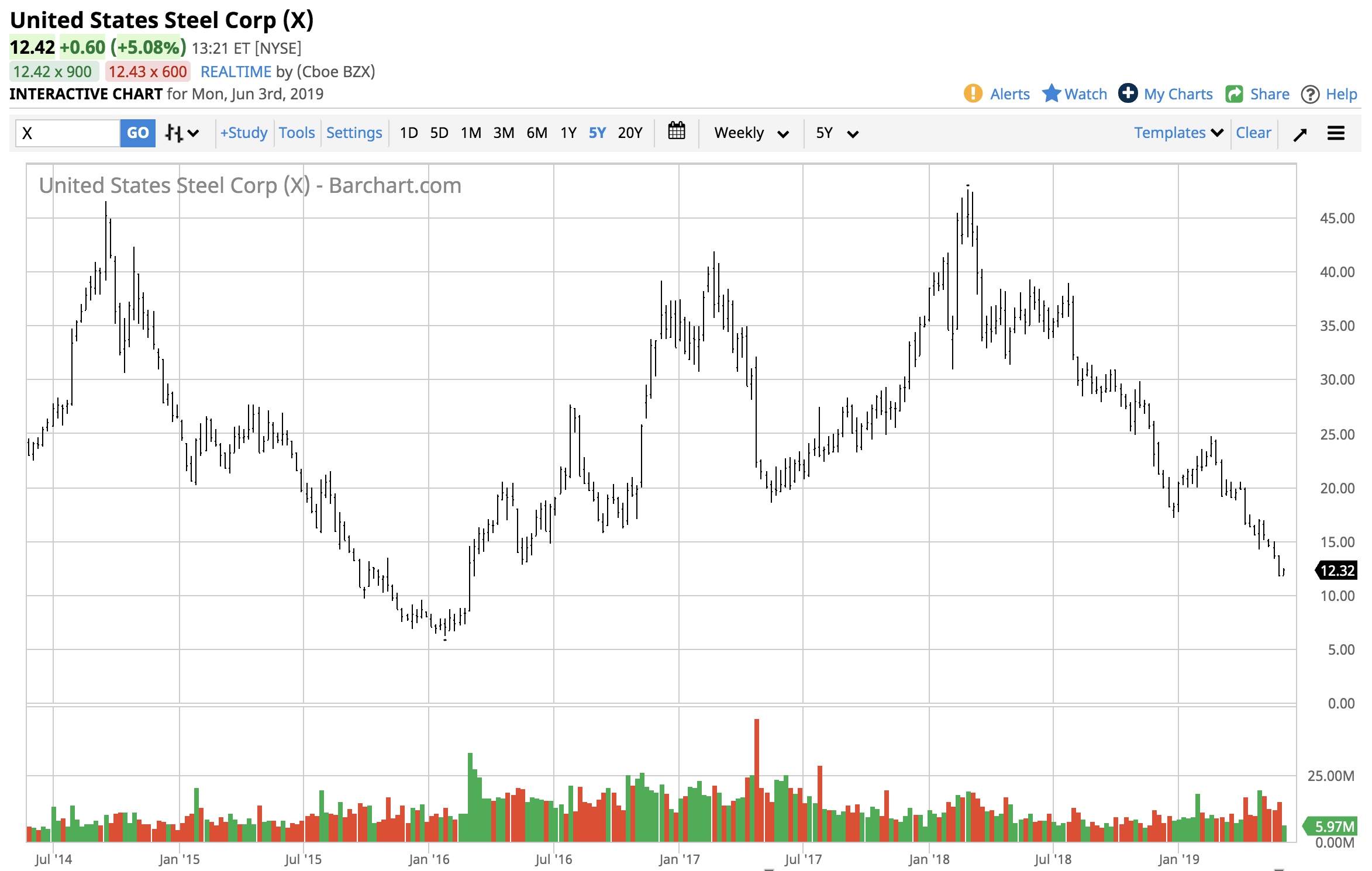1372x871 pixels.
Task: Click the Share text link
Action: click(x=1270, y=94)
